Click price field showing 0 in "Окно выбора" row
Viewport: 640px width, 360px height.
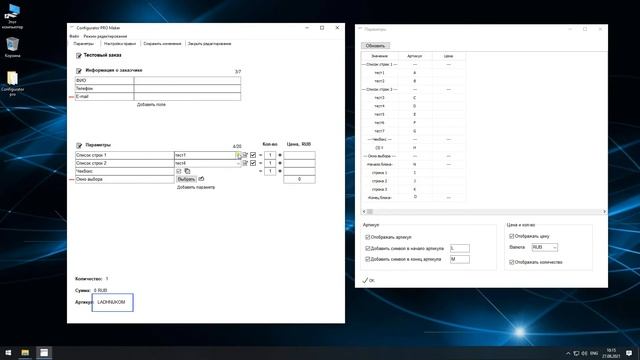tap(299, 179)
